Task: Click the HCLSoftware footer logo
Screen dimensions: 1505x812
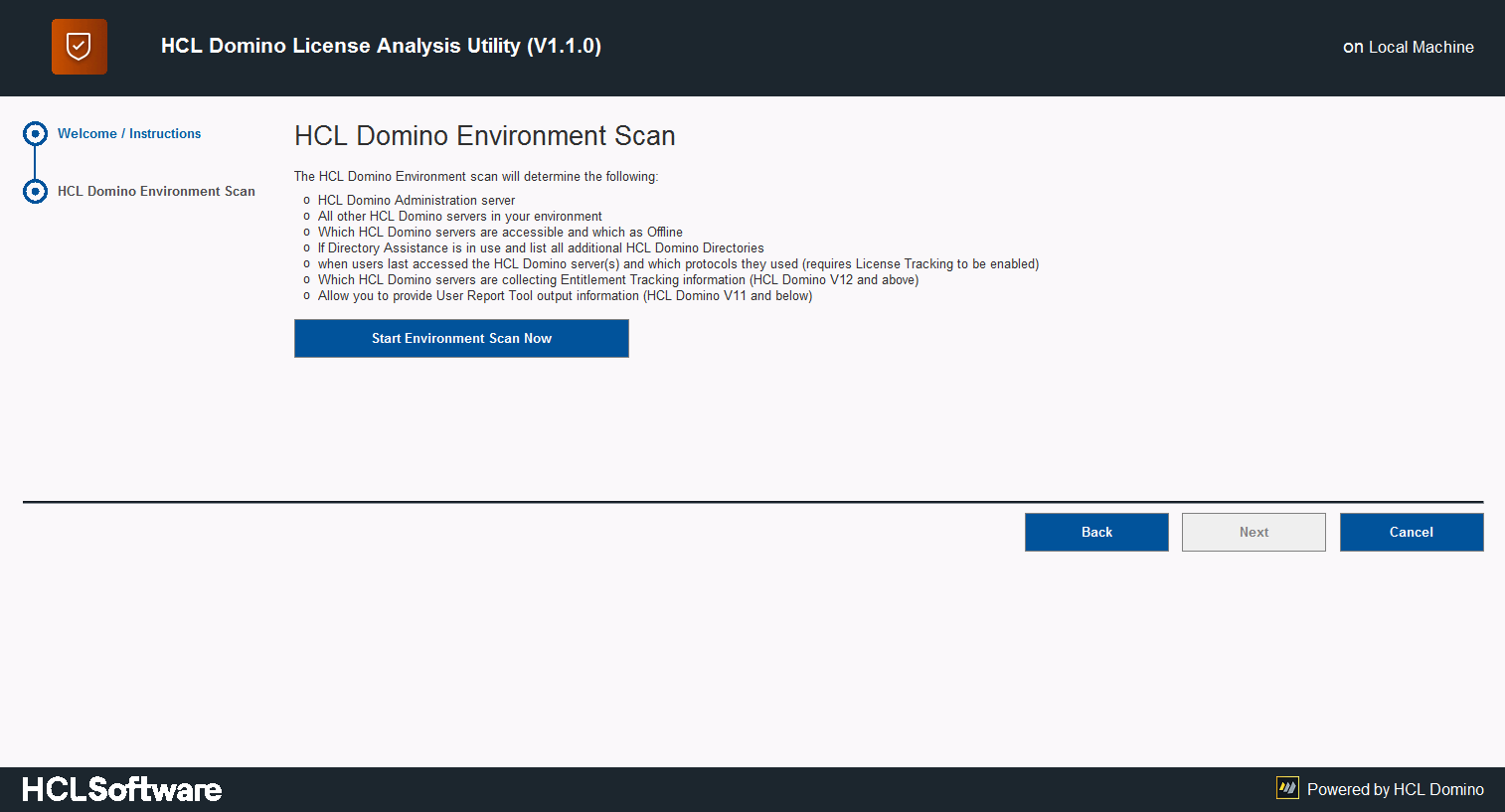Action: pyautogui.click(x=121, y=789)
